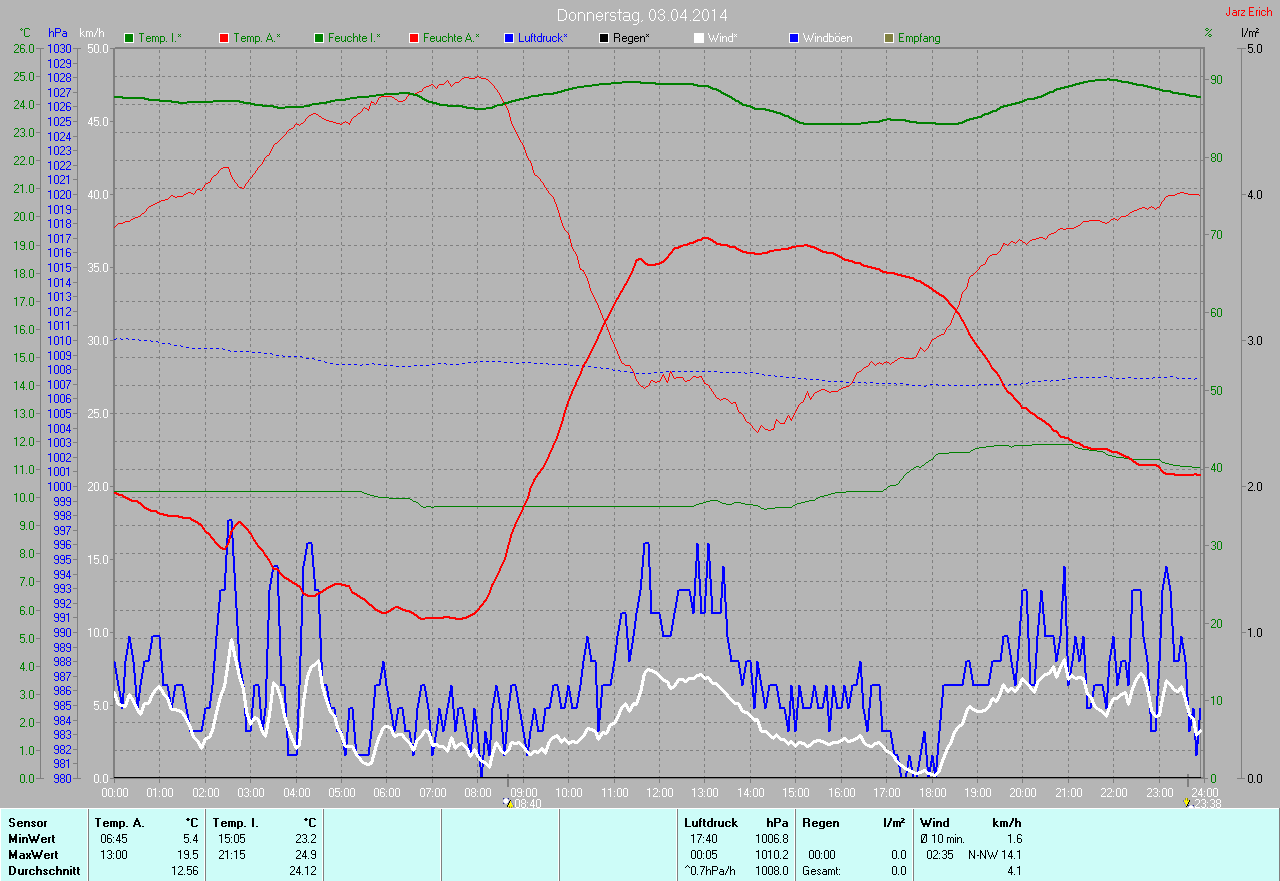Select the "Windböen" legend label
The image size is (1280, 881).
tap(828, 38)
